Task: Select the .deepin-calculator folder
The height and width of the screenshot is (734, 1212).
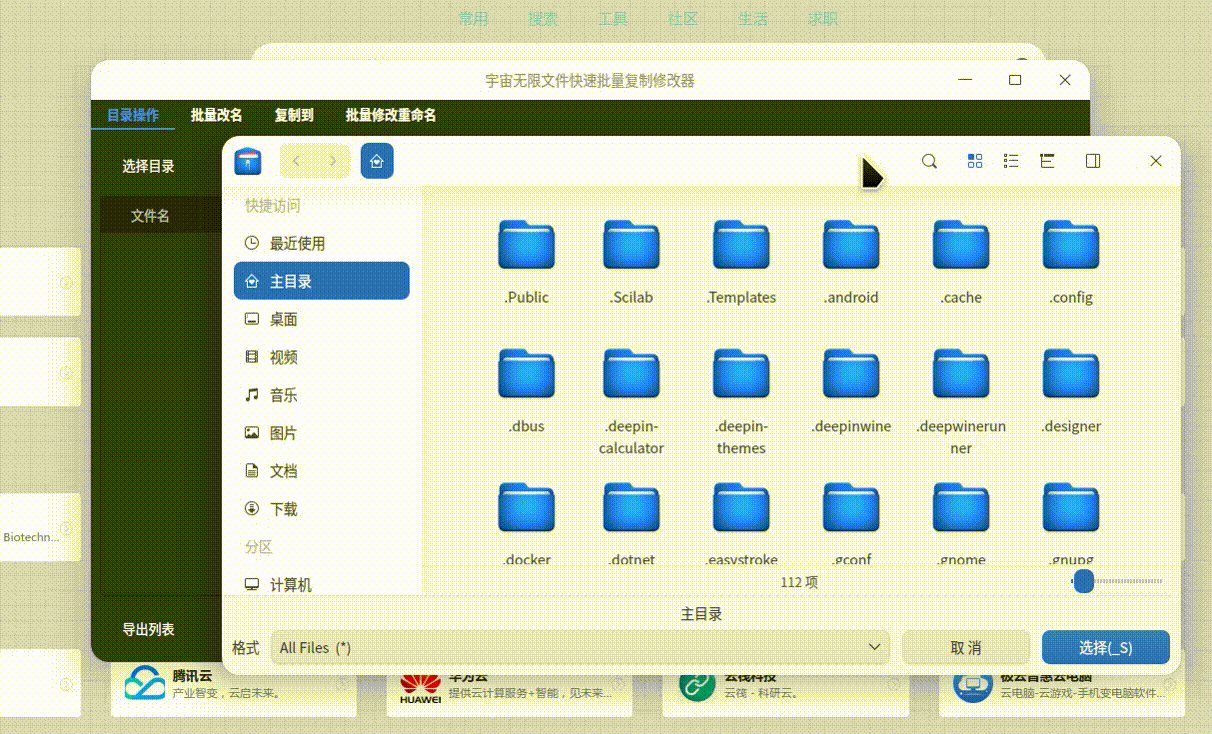Action: pos(631,402)
